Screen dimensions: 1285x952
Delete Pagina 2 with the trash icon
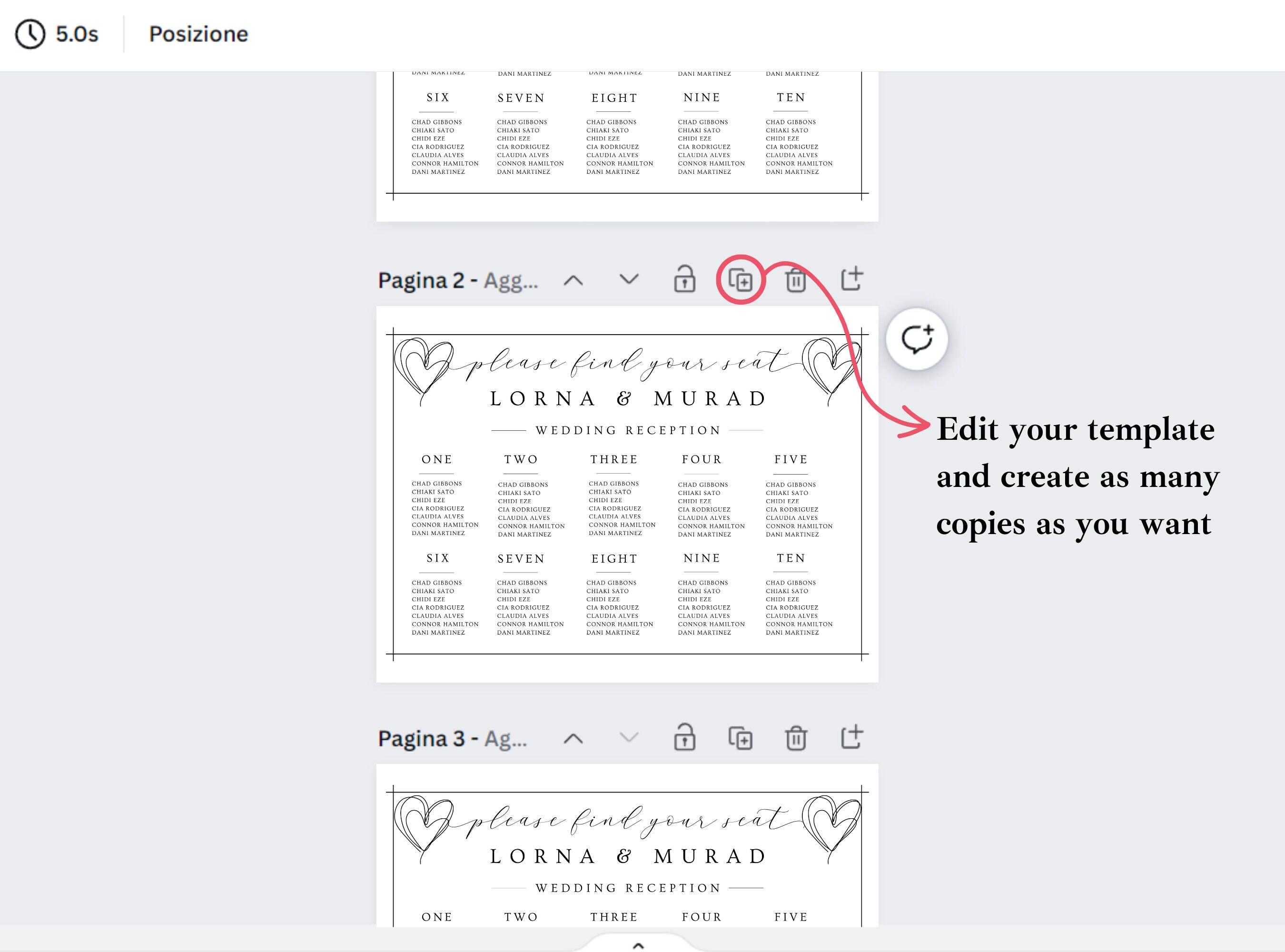click(x=797, y=281)
